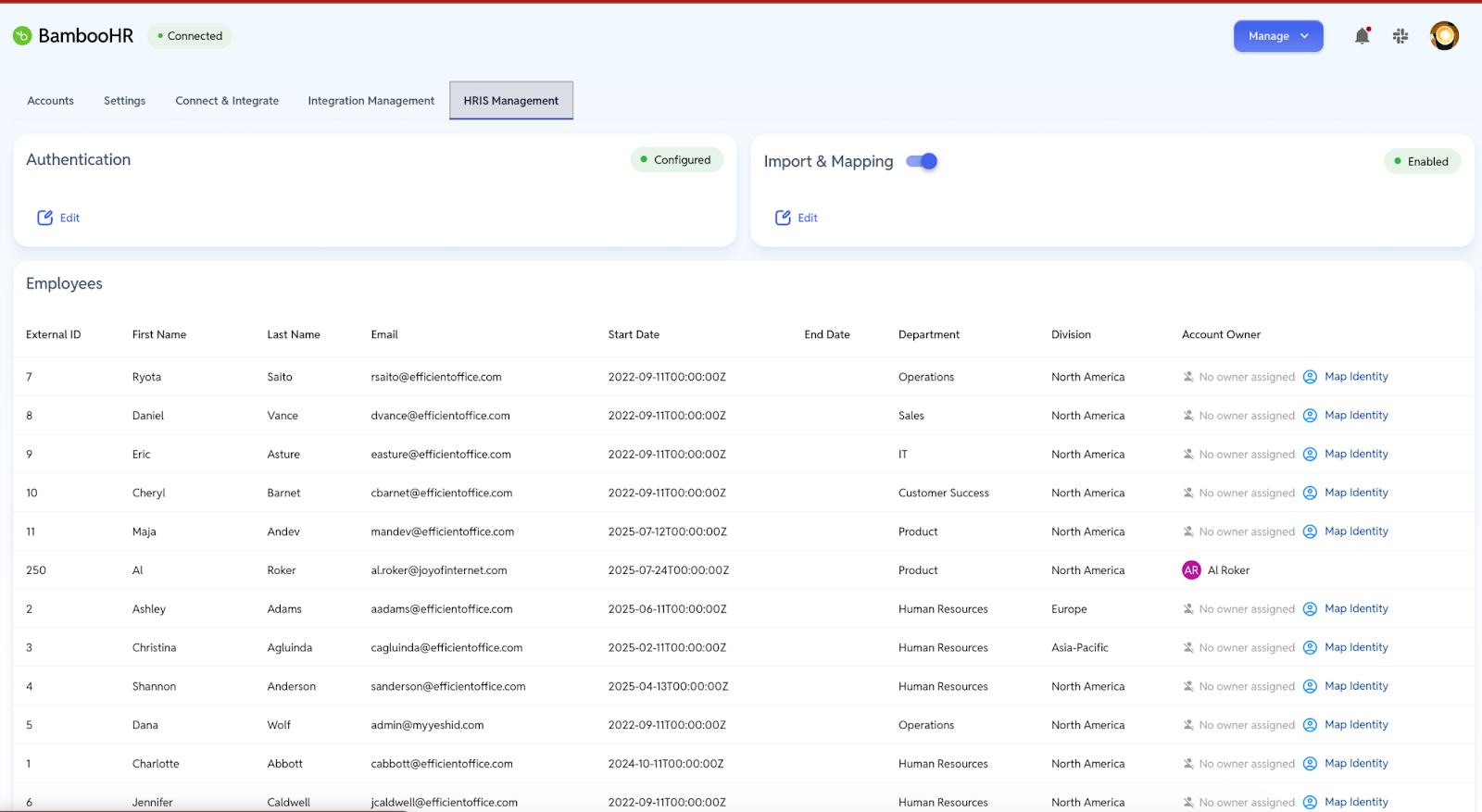
Task: Click the Import & Mapping edit pencil icon
Action: pos(783,218)
